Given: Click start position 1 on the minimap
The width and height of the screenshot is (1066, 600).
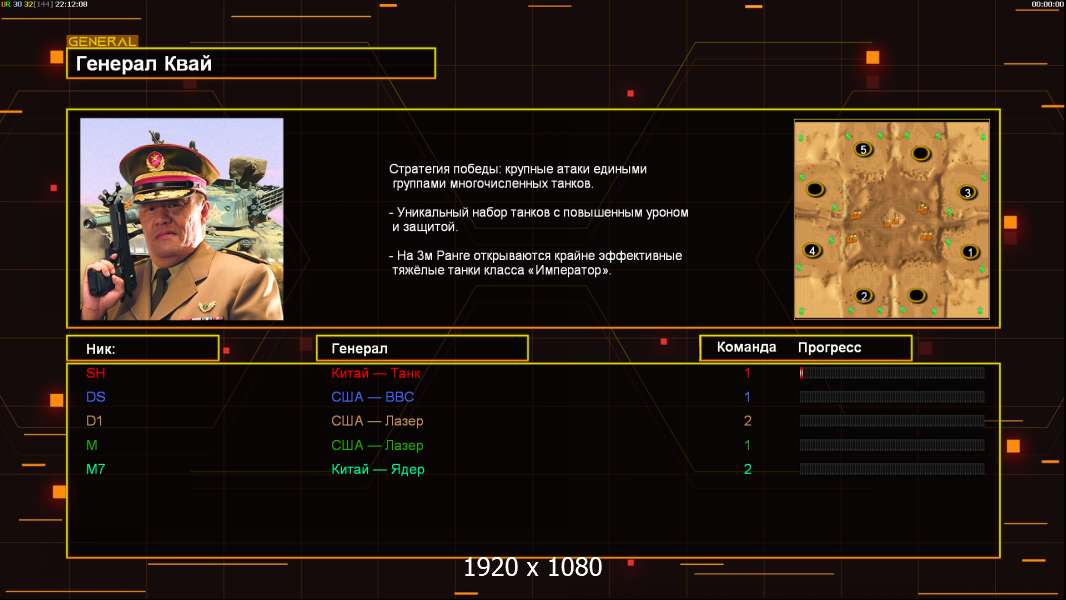Looking at the screenshot, I should click(x=970, y=252).
